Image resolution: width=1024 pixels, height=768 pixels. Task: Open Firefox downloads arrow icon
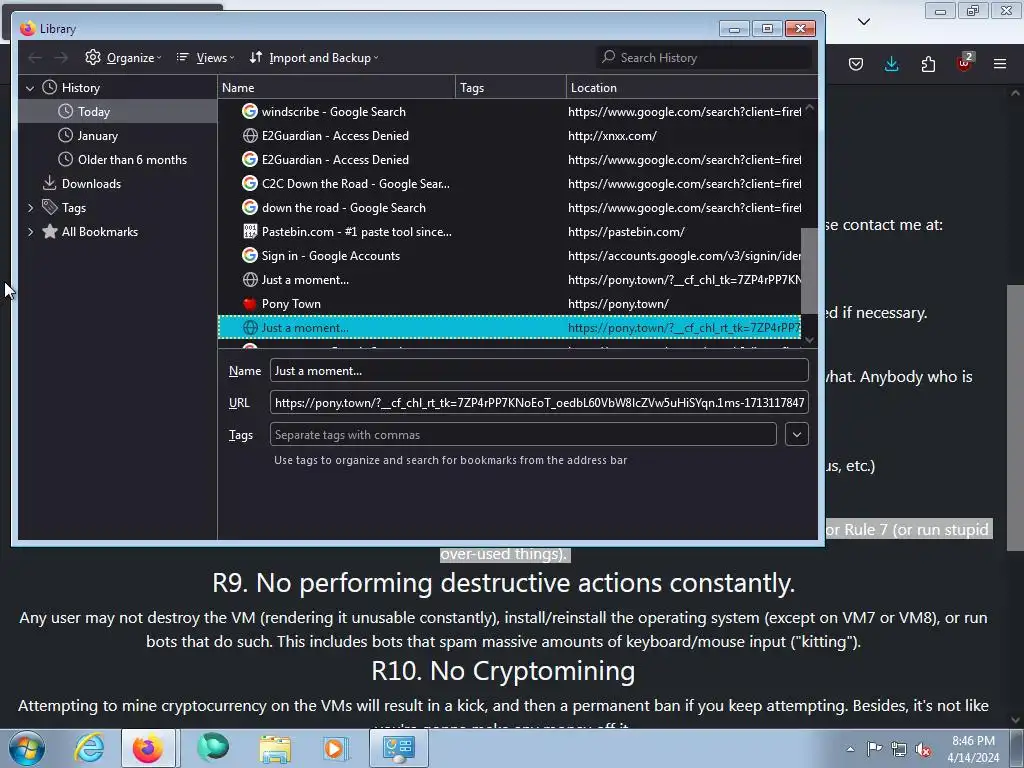coord(891,64)
